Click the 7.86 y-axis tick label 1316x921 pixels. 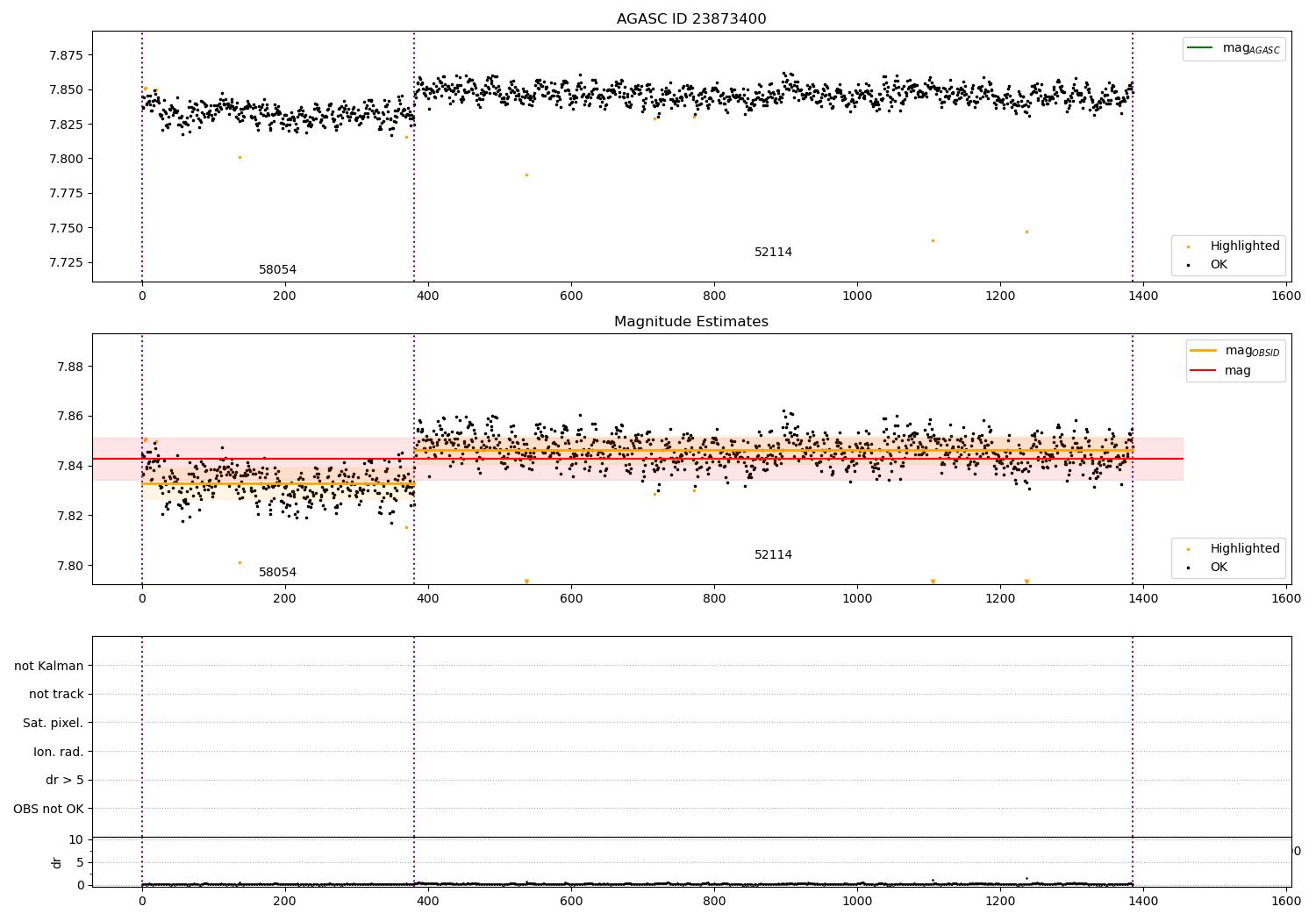click(69, 417)
